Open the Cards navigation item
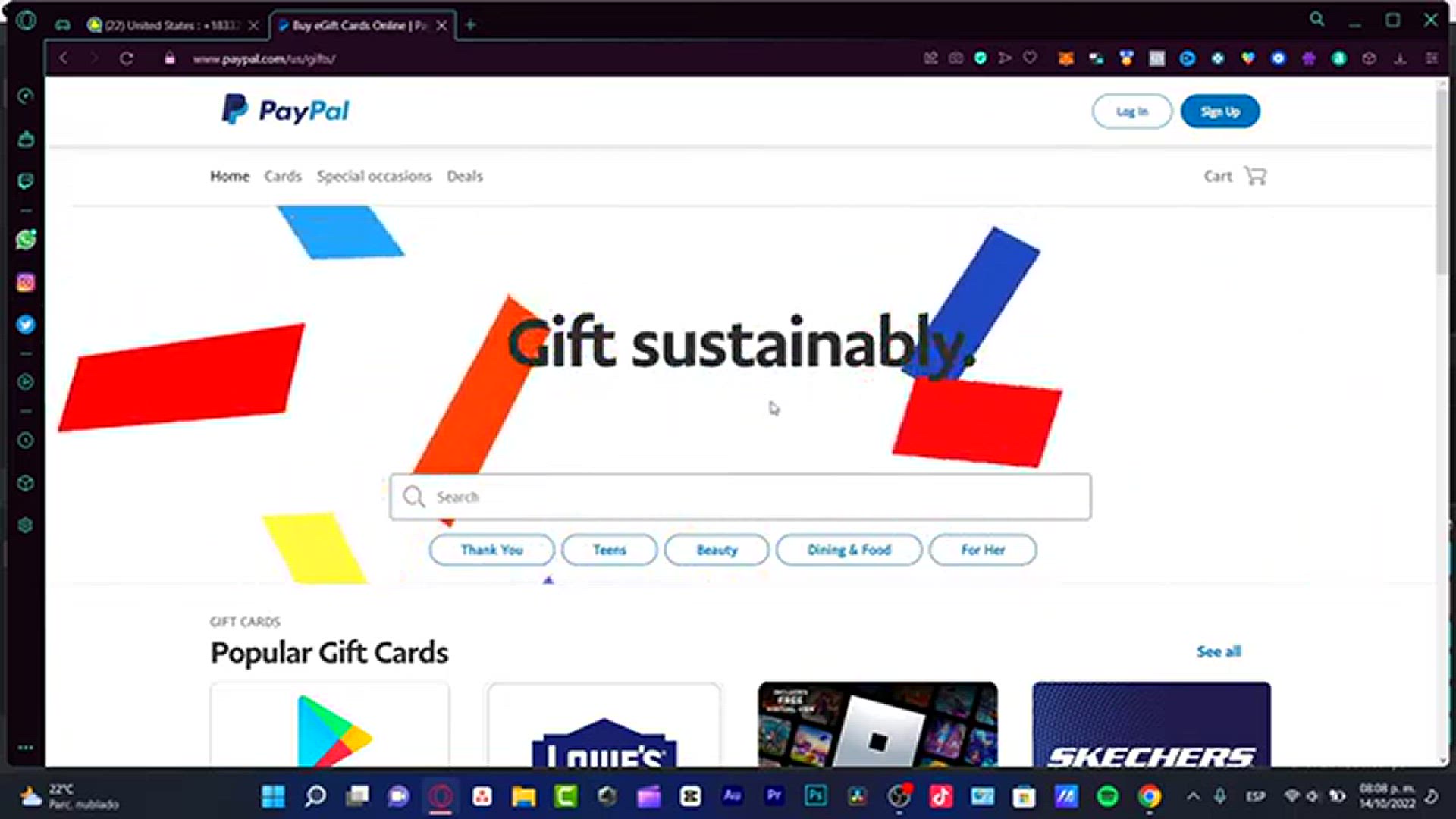 (x=283, y=176)
